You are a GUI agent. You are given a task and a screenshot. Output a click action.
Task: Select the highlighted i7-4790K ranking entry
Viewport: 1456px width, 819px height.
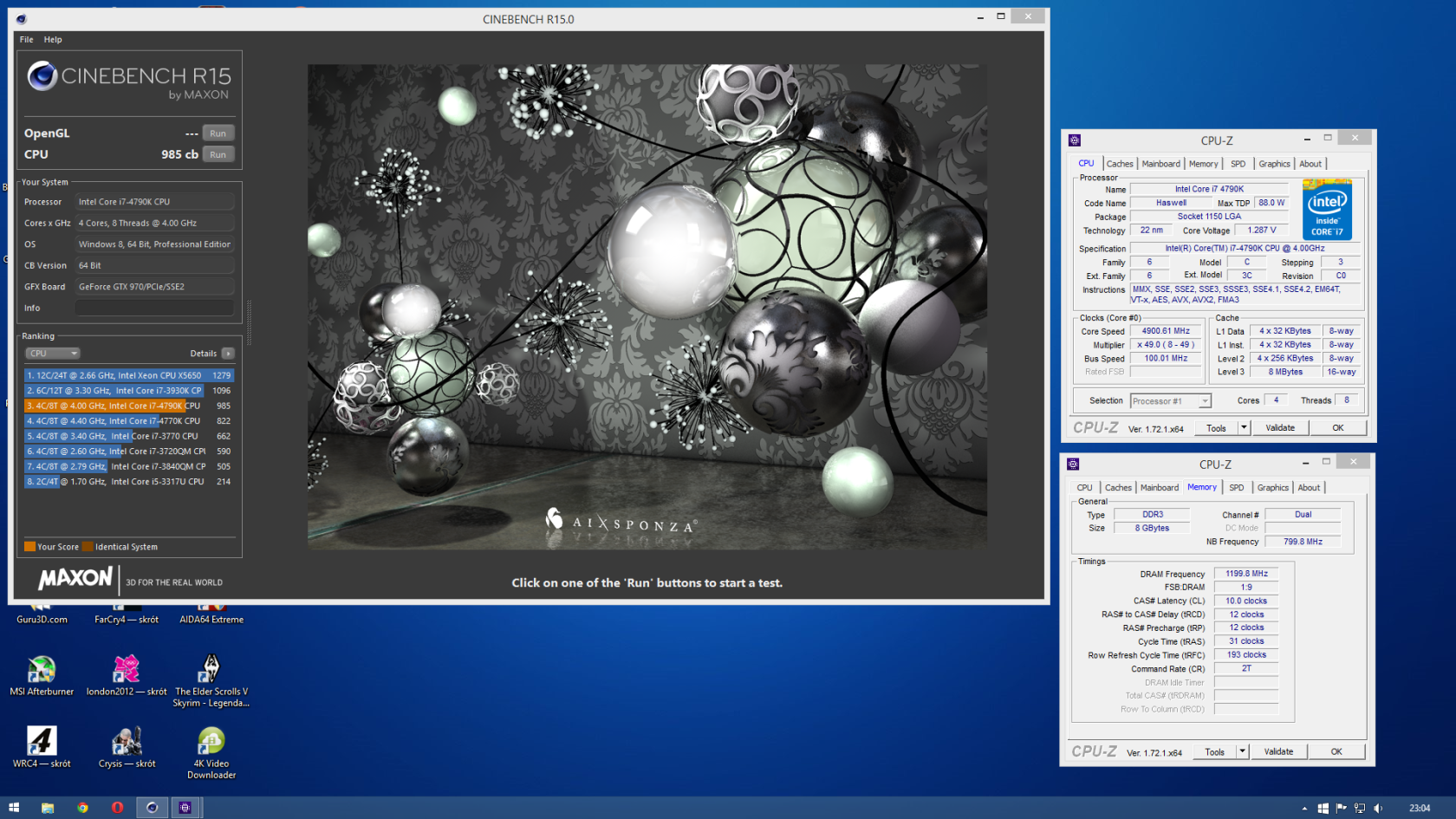coord(129,406)
